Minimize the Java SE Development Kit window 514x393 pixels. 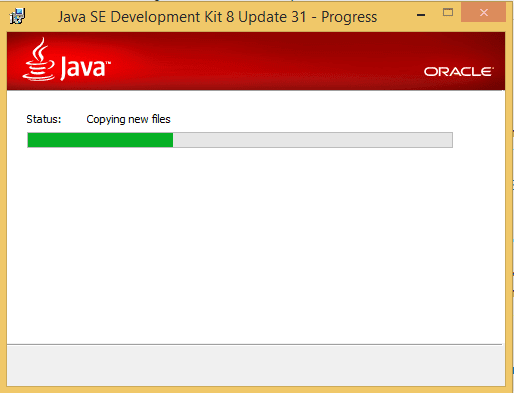pos(421,15)
